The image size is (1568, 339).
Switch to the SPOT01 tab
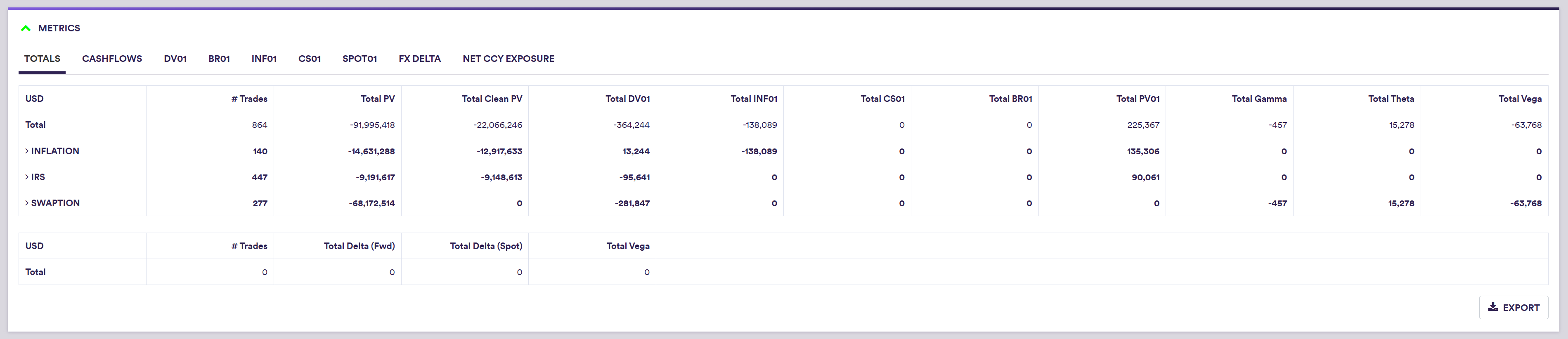tap(360, 59)
